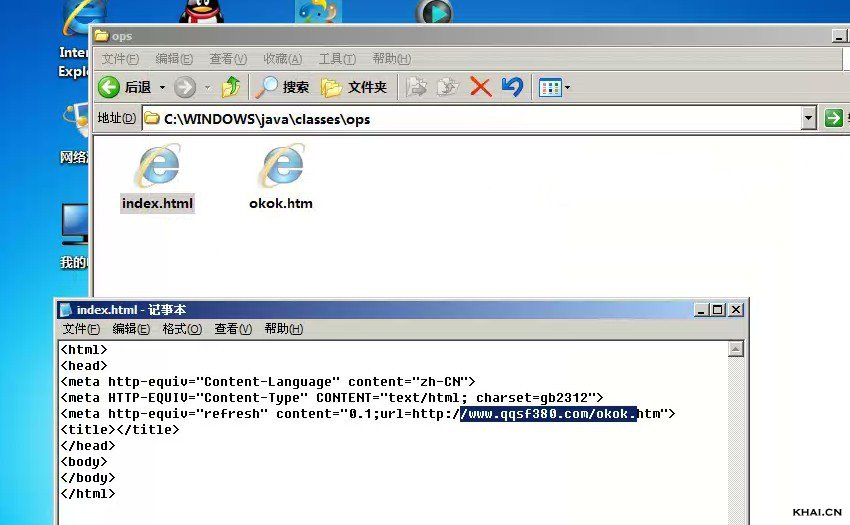850x525 pixels.
Task: Expand the address bar dropdown
Action: coord(809,119)
